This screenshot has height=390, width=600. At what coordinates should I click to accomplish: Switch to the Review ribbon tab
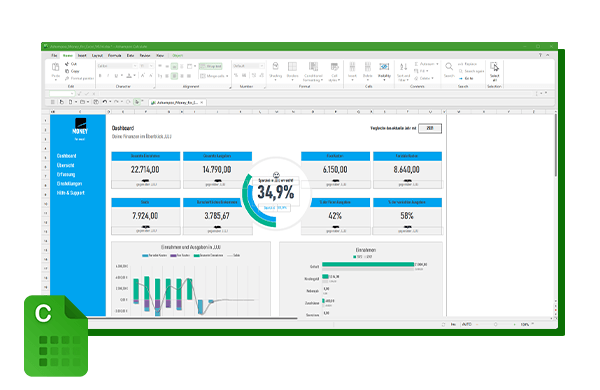(145, 55)
